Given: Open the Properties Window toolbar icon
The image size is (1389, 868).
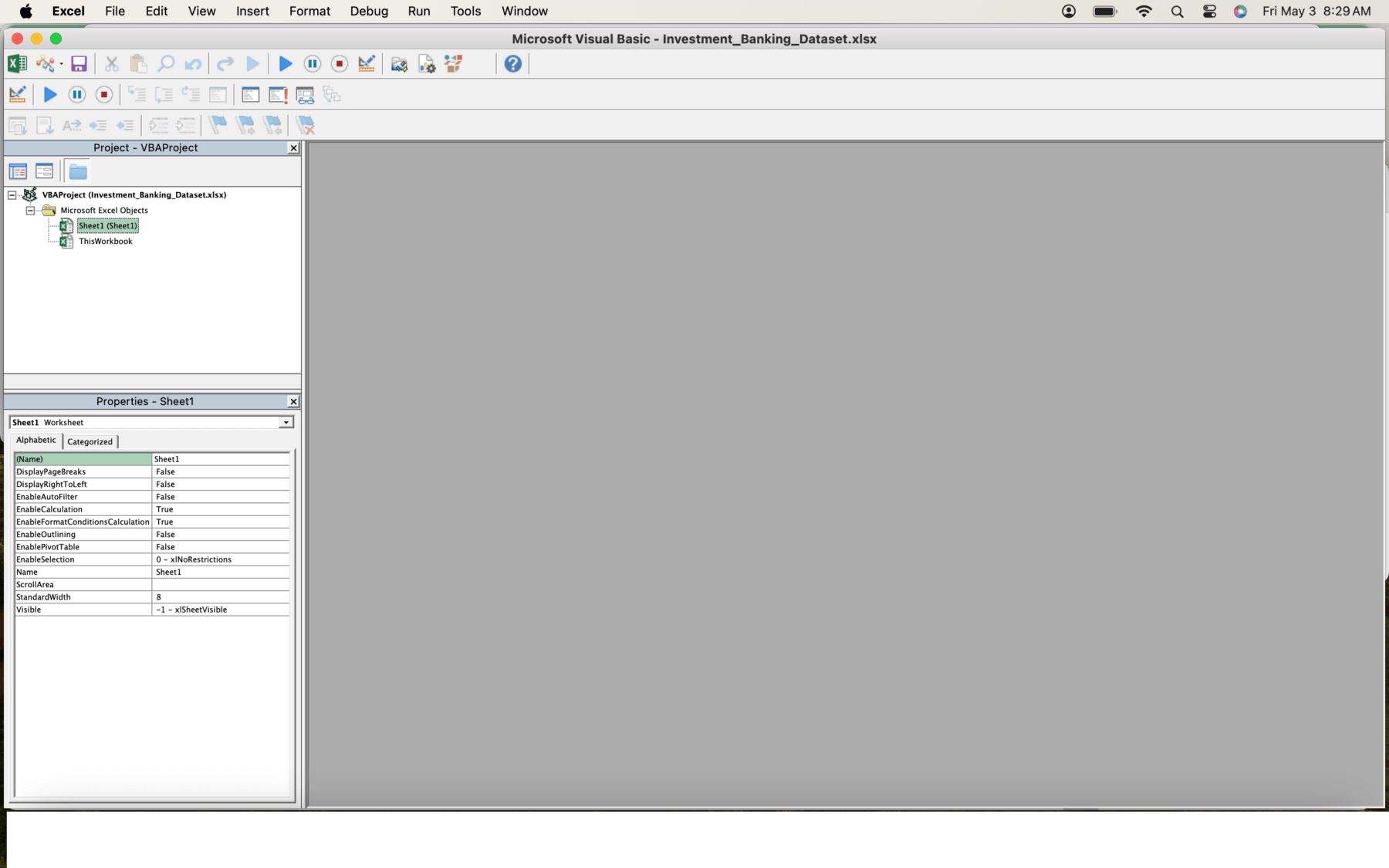Looking at the screenshot, I should [427, 64].
